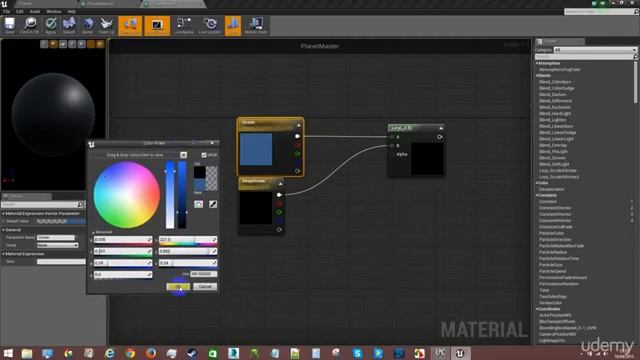Click the blue channel value field

click(x=123, y=263)
